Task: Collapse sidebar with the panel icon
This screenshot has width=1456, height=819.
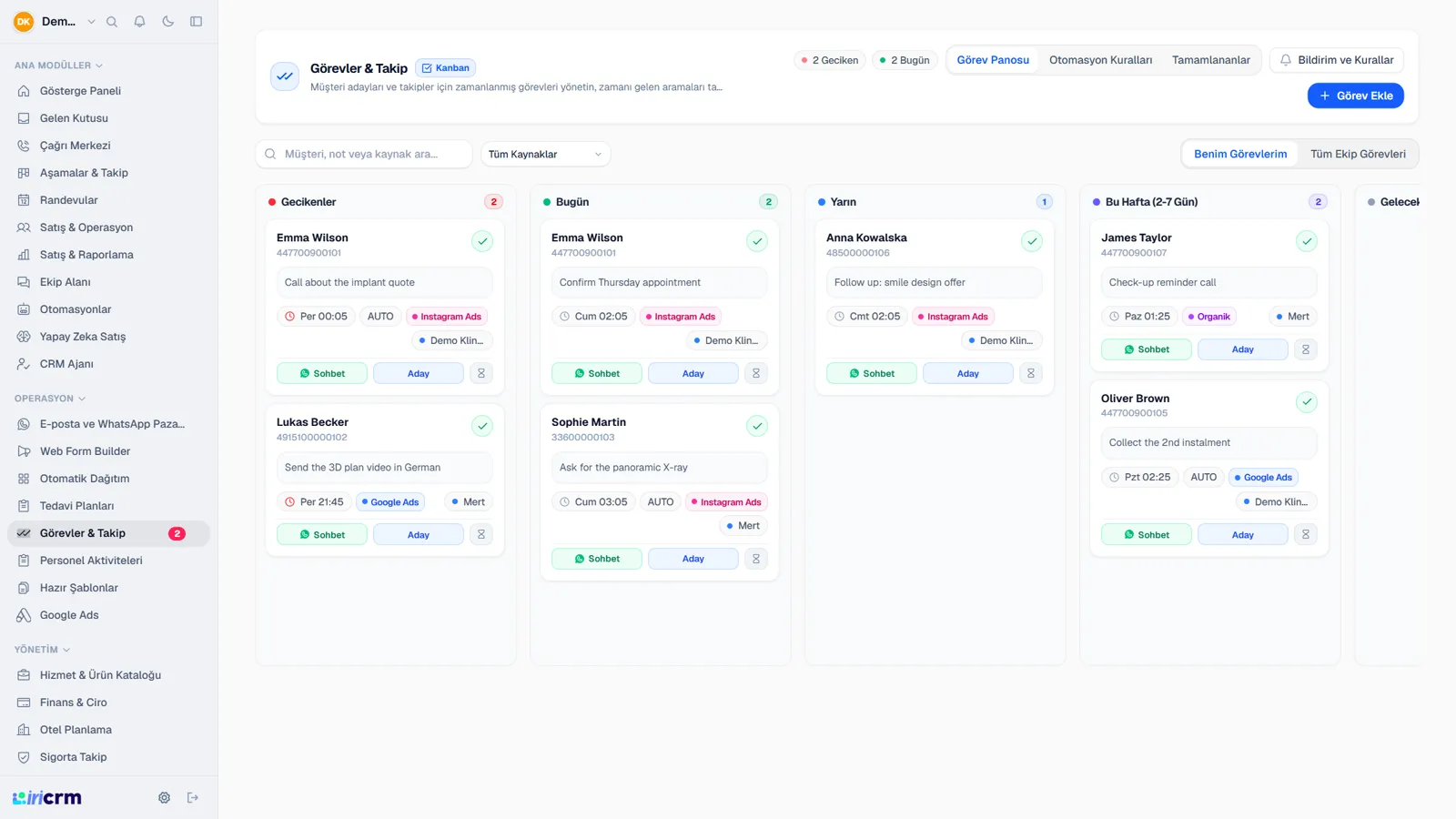Action: [196, 22]
